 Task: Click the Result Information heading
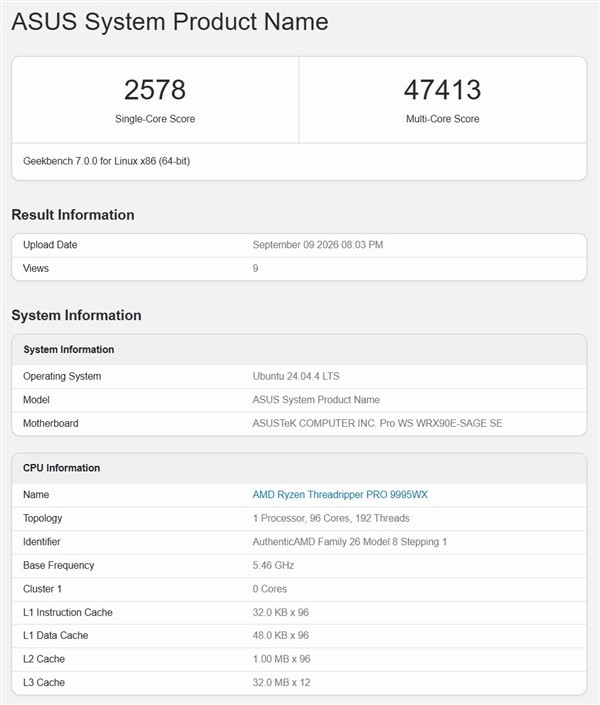[73, 215]
